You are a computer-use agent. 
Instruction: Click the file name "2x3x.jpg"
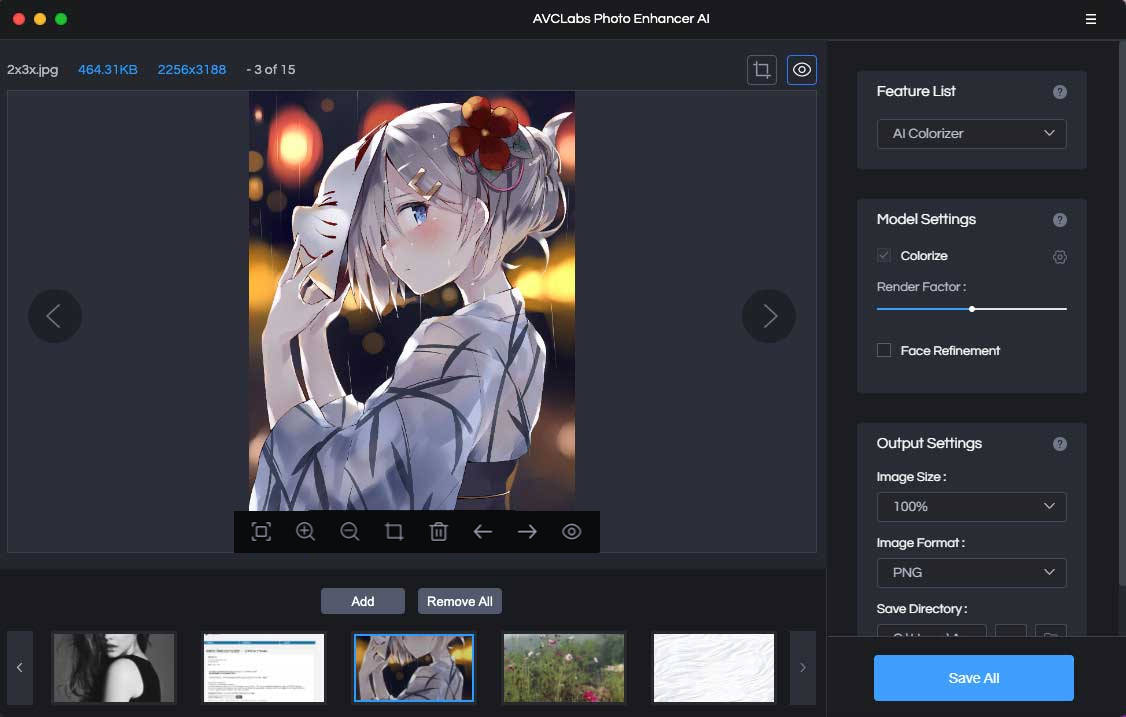click(32, 70)
